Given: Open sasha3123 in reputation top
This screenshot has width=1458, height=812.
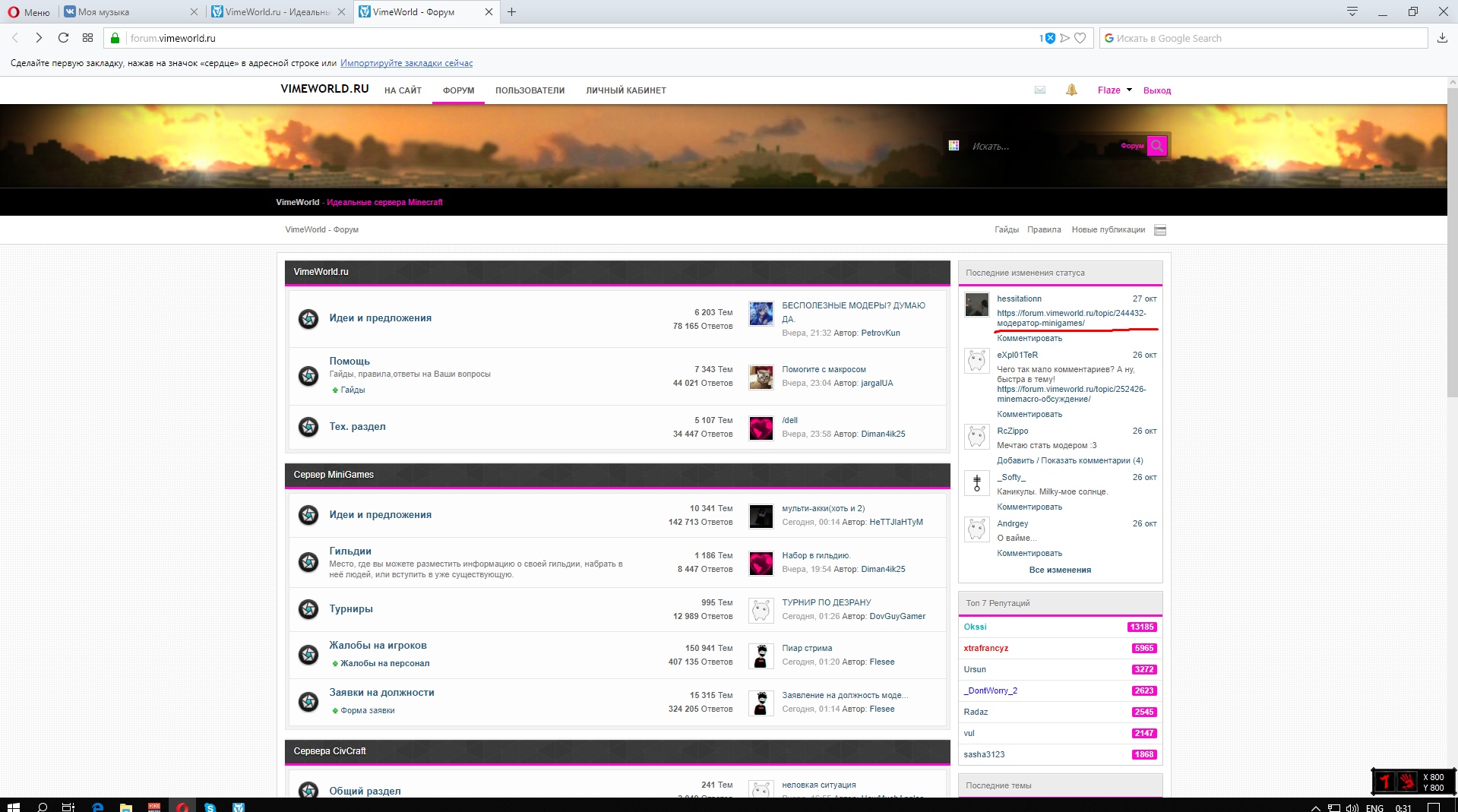Looking at the screenshot, I should 984,754.
